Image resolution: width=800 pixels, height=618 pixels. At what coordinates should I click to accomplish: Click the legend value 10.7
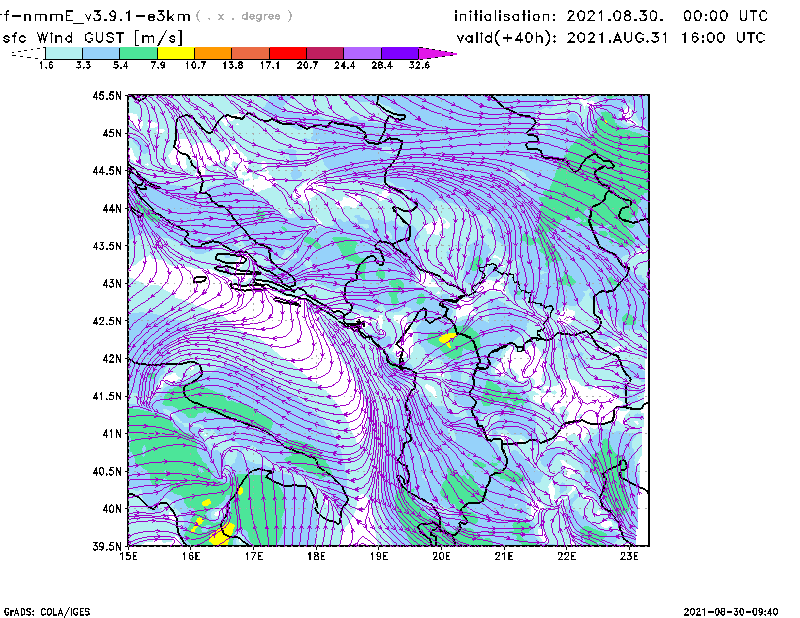(x=195, y=65)
